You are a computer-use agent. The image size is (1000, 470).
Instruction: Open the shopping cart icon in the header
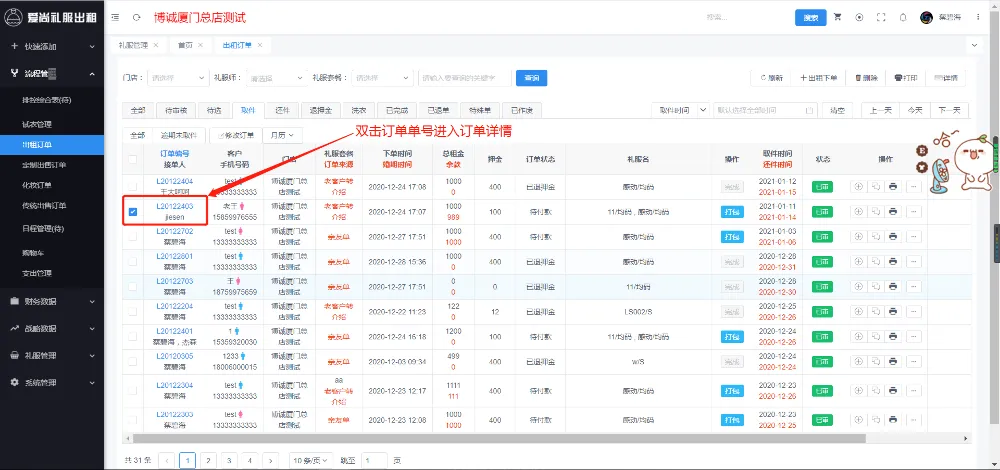(x=837, y=18)
